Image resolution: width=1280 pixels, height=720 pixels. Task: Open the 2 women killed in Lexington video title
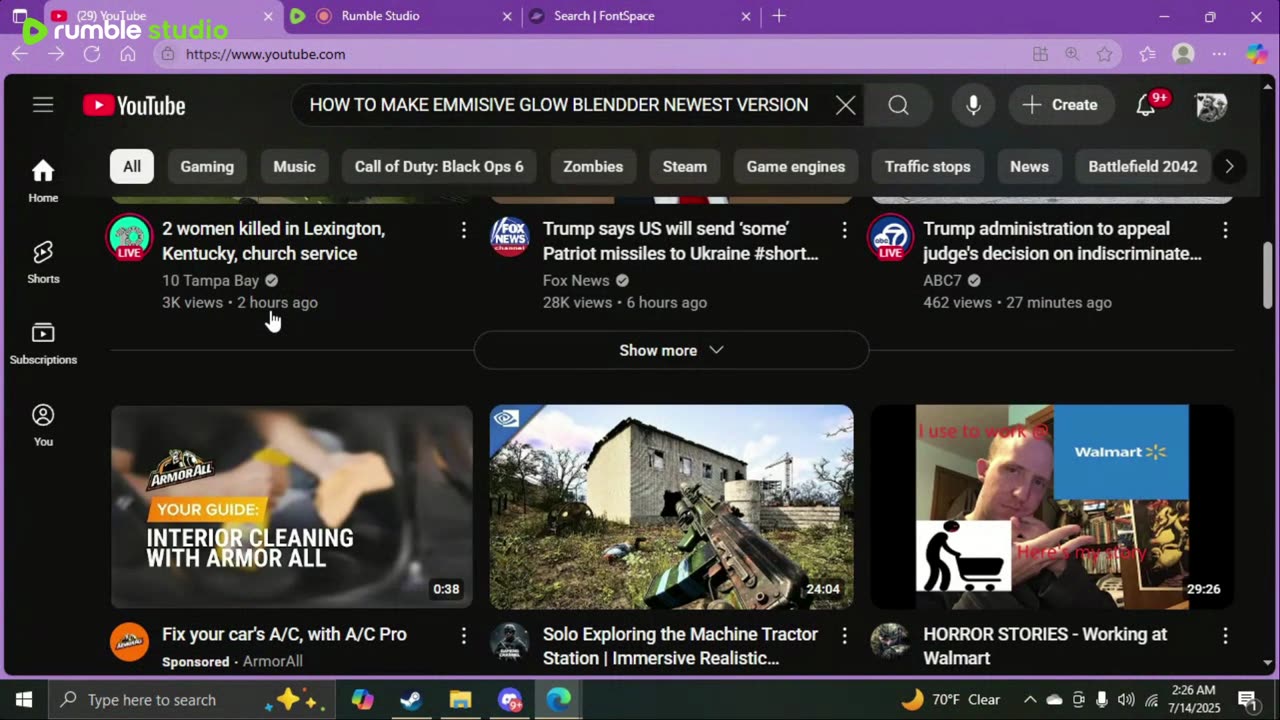pos(273,241)
